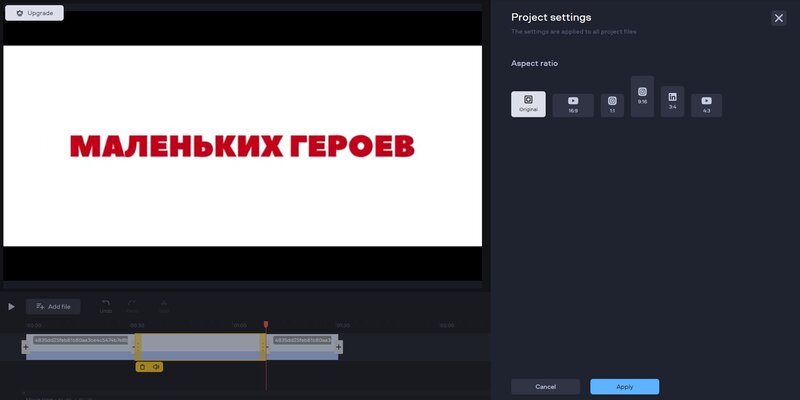Choose the YouTube 16:9 aspect ratio
Image resolution: width=800 pixels, height=400 pixels.
tap(573, 105)
